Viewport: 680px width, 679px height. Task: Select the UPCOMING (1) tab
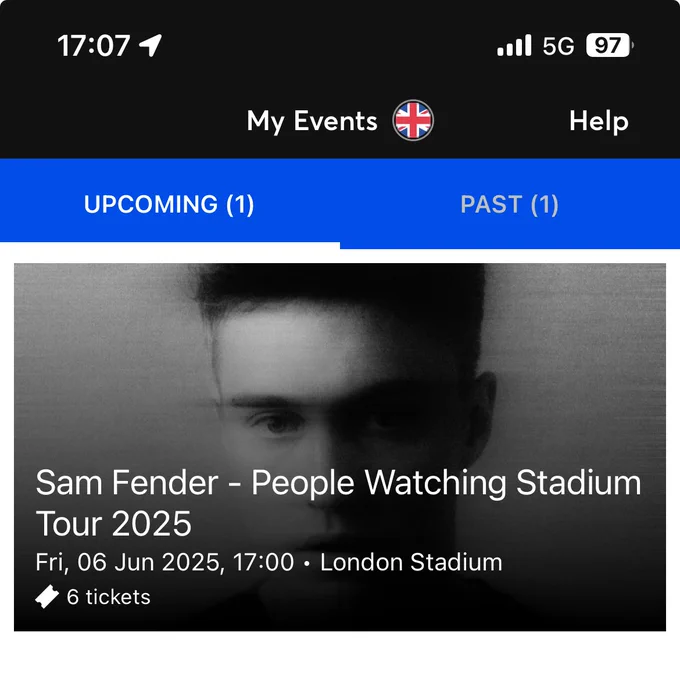coord(169,204)
